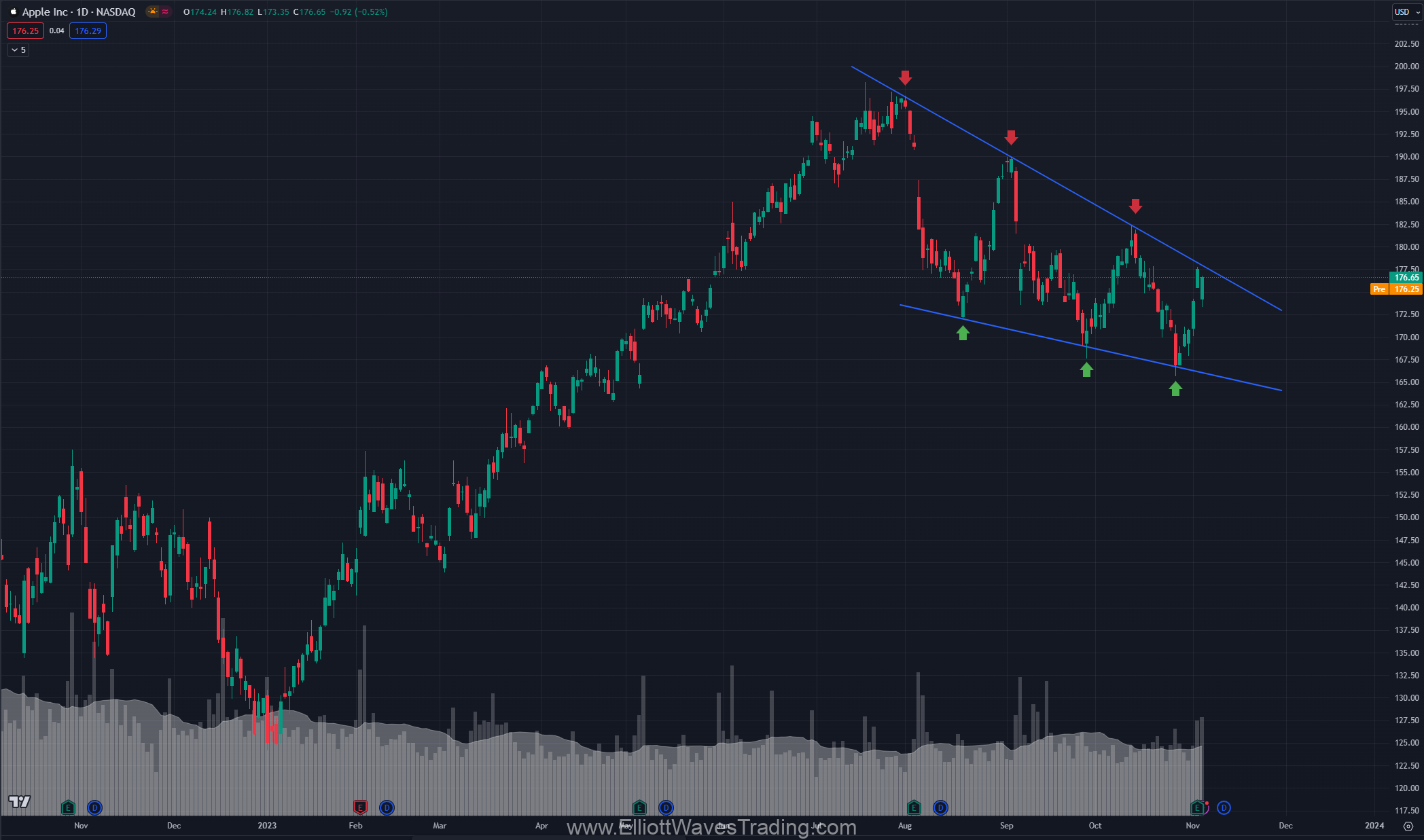Open the red earnings E marker near Feb
This screenshot has width=1424, height=840.
pyautogui.click(x=360, y=807)
